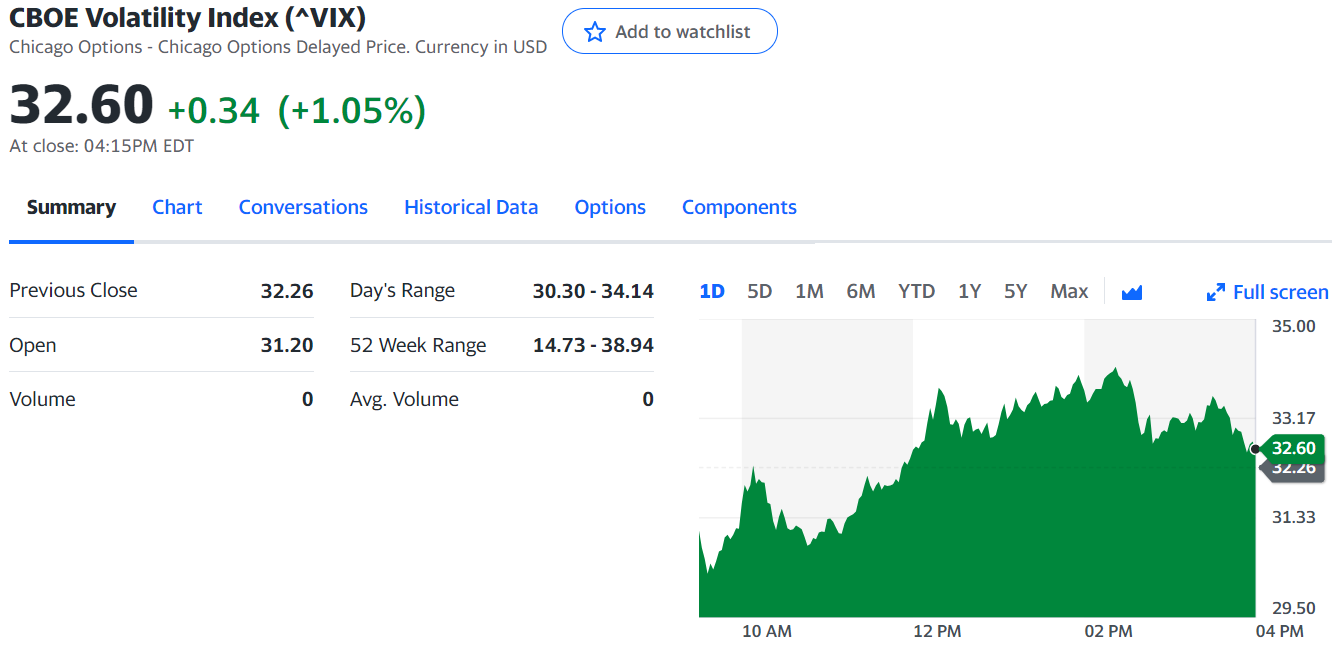Click the 04 PM label on chart axis
This screenshot has width=1332, height=648.
point(1279,631)
